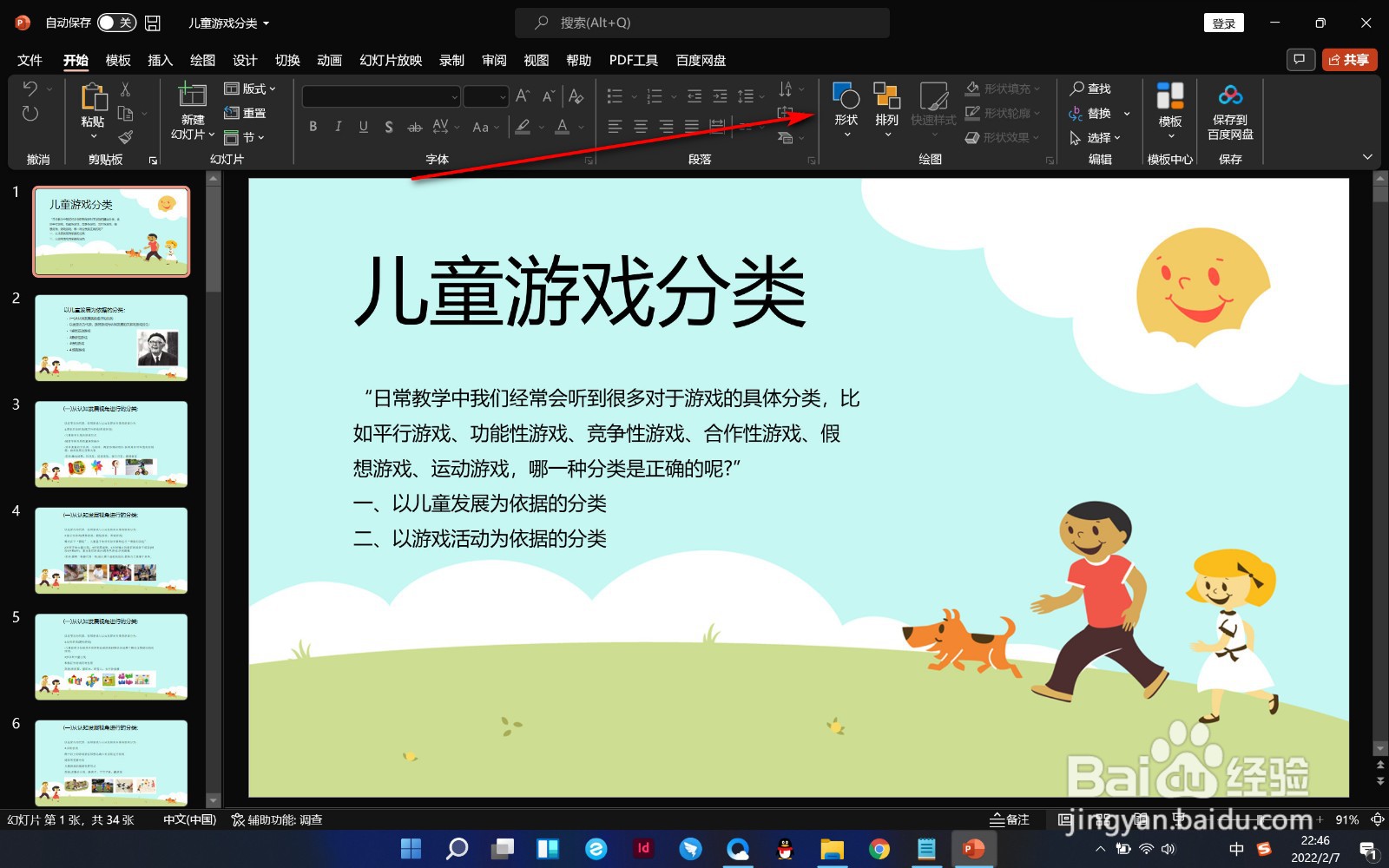Screen dimensions: 1389x868
Task: Click the Copy icon in clipboard group
Action: [x=125, y=113]
